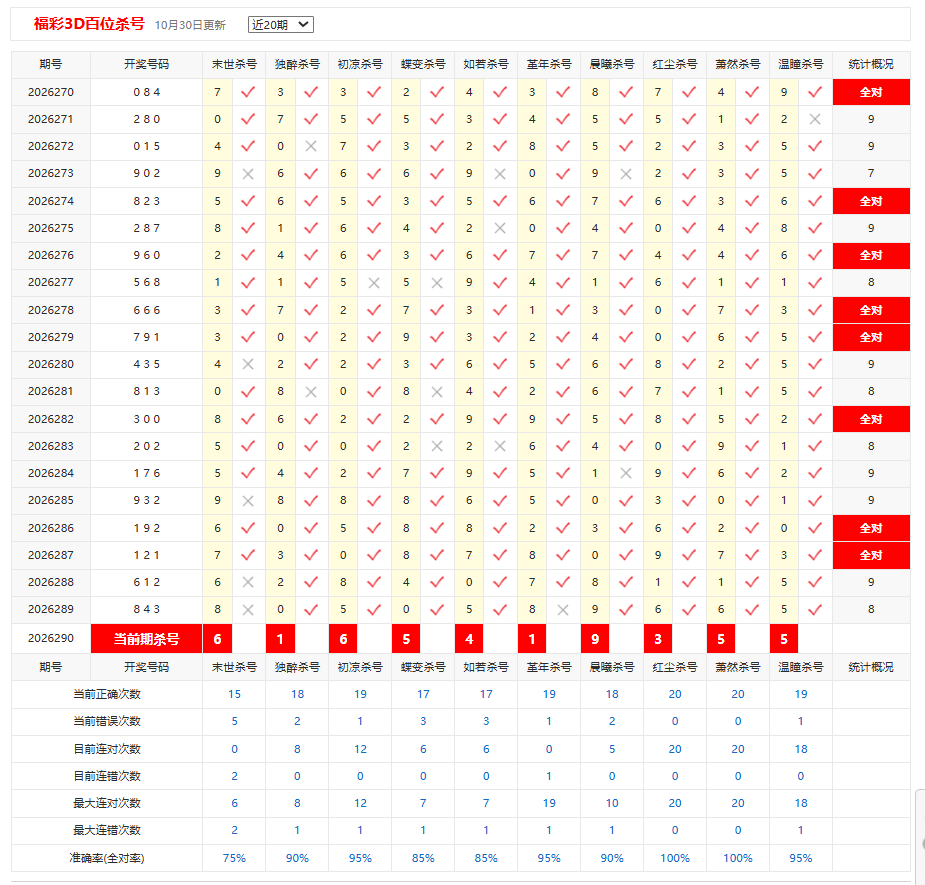Click the red 全对 badge in row 2026274
This screenshot has height=885, width=925.
click(x=871, y=201)
